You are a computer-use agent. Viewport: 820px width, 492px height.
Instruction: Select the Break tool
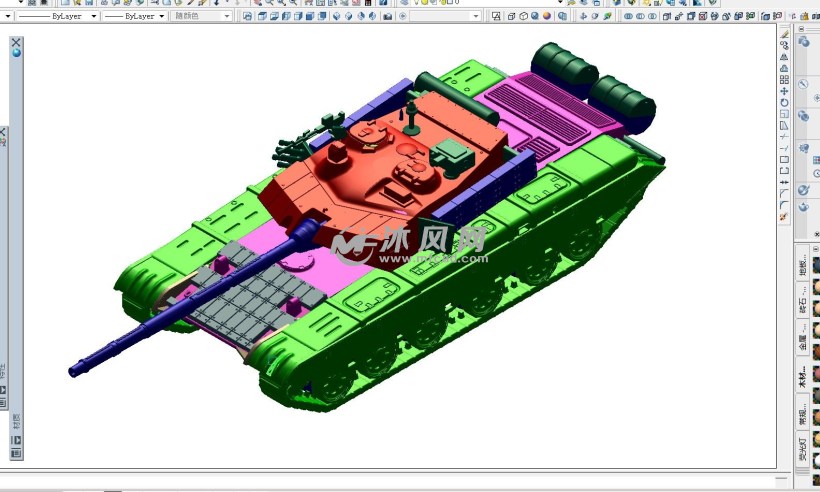pyautogui.click(x=784, y=170)
